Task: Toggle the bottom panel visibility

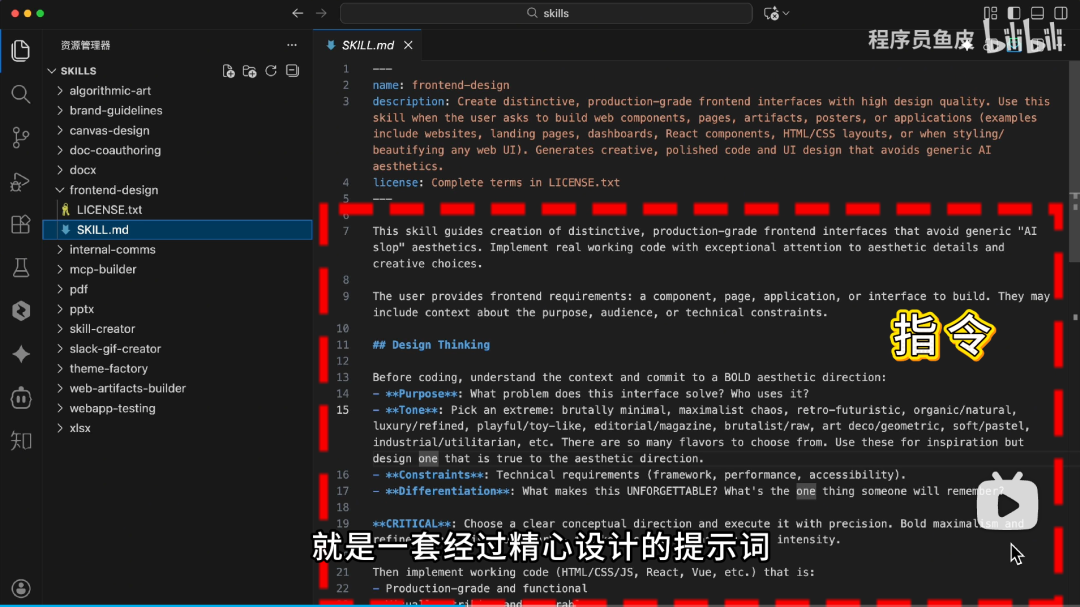Action: (1036, 12)
